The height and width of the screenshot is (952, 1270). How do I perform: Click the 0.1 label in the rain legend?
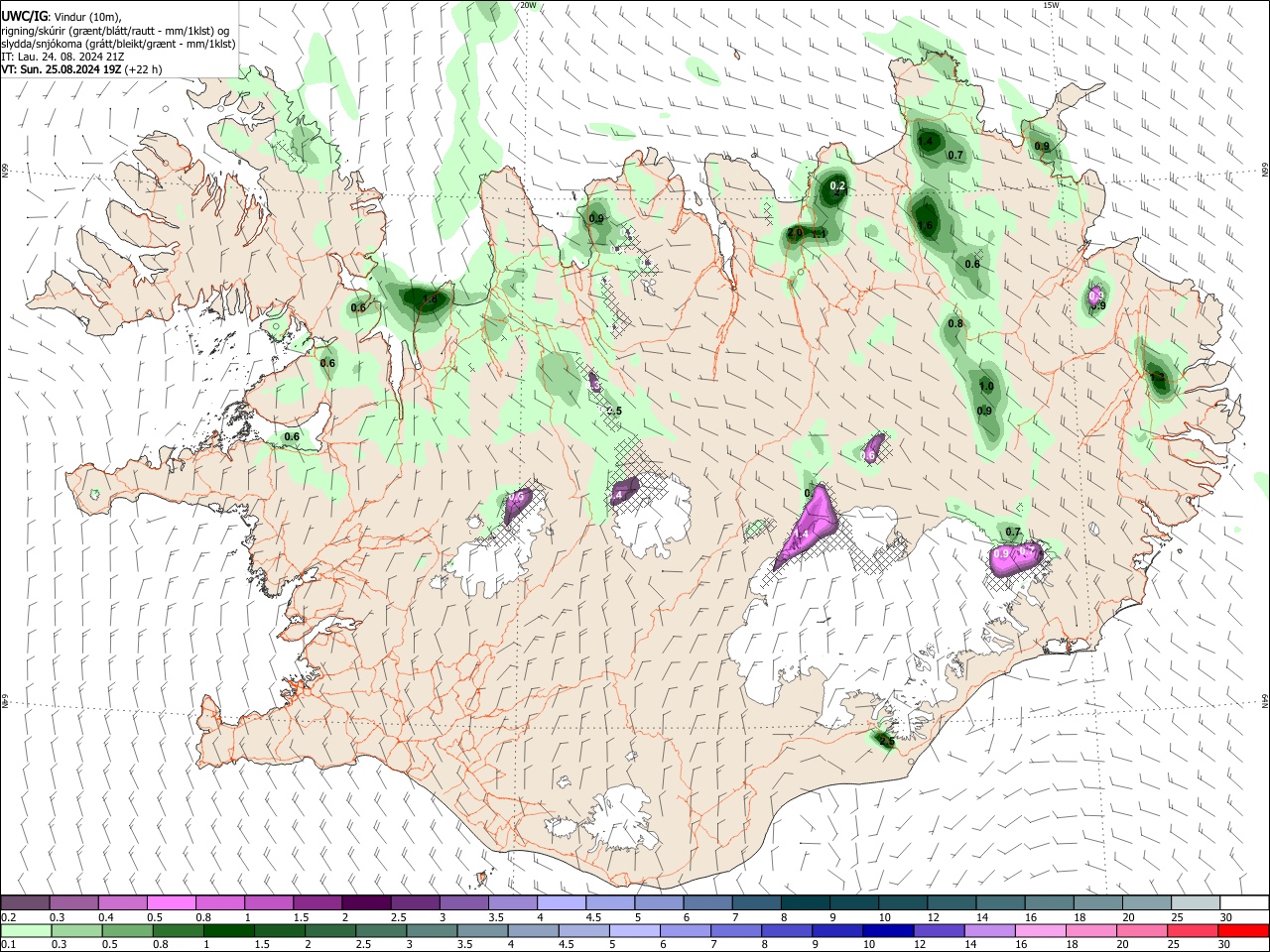coord(8,945)
